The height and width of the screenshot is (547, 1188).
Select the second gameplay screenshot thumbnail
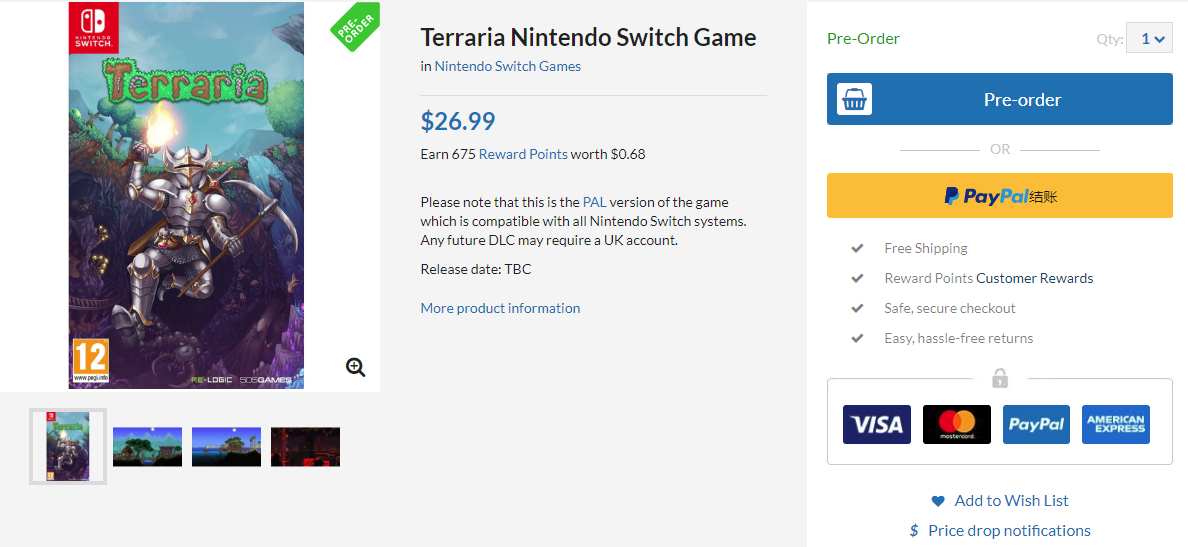(226, 447)
